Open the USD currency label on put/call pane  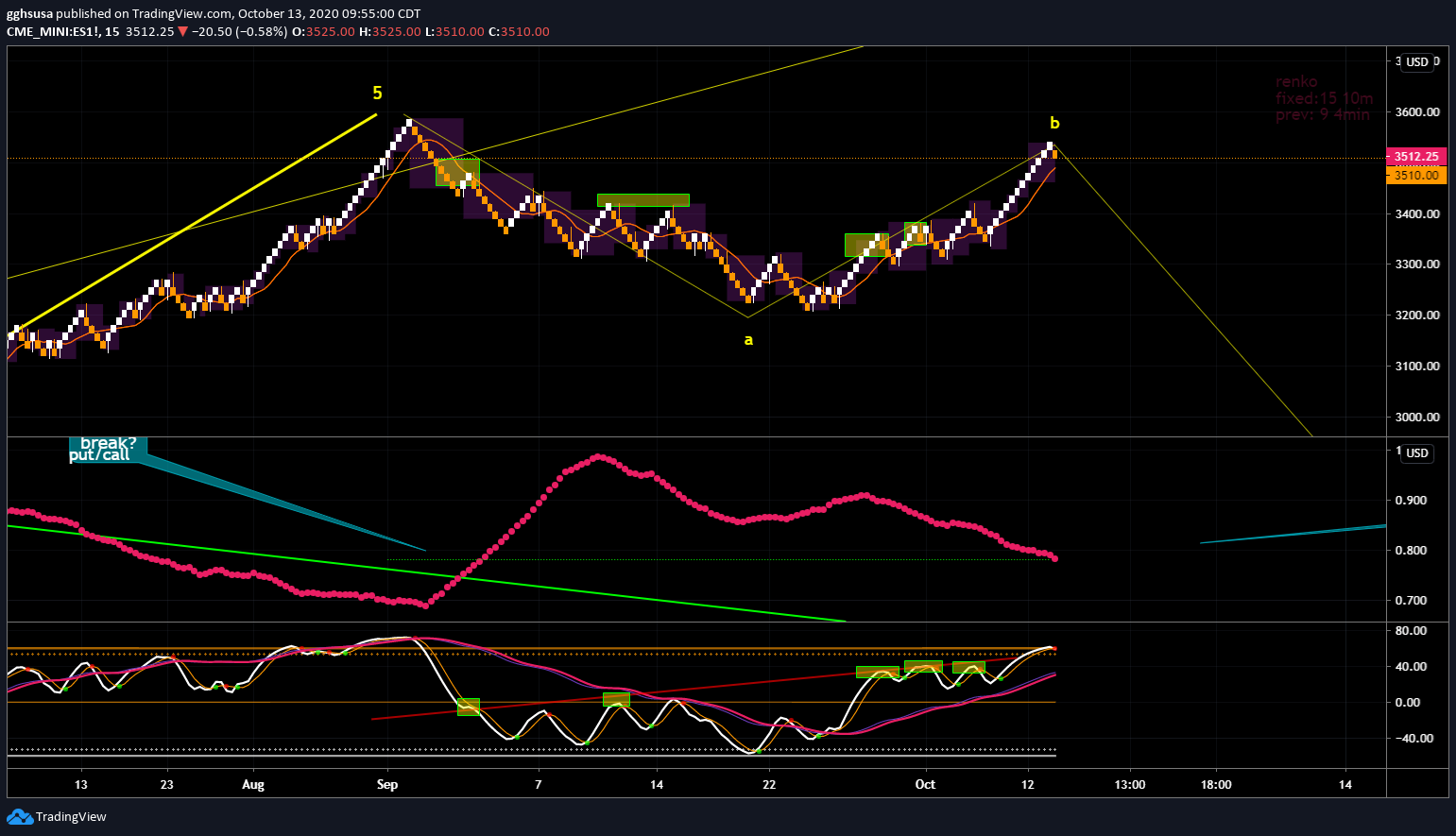tap(1417, 453)
